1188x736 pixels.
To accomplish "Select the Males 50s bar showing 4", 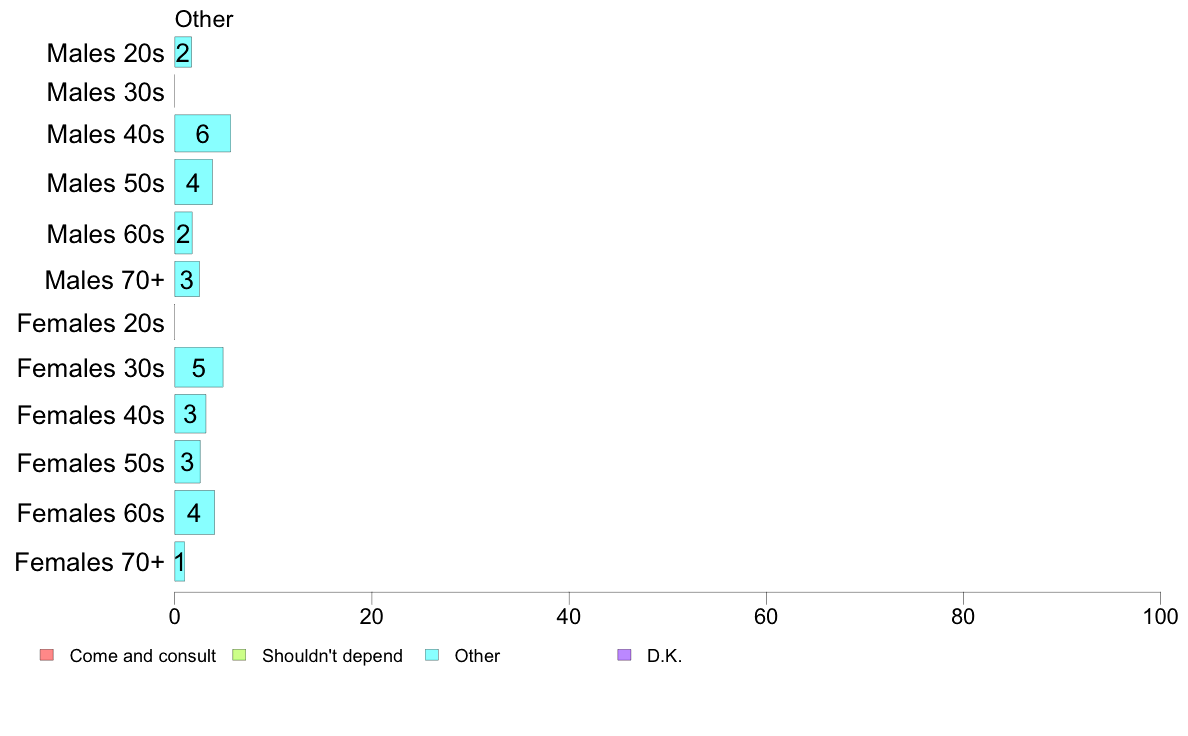I will [x=193, y=182].
